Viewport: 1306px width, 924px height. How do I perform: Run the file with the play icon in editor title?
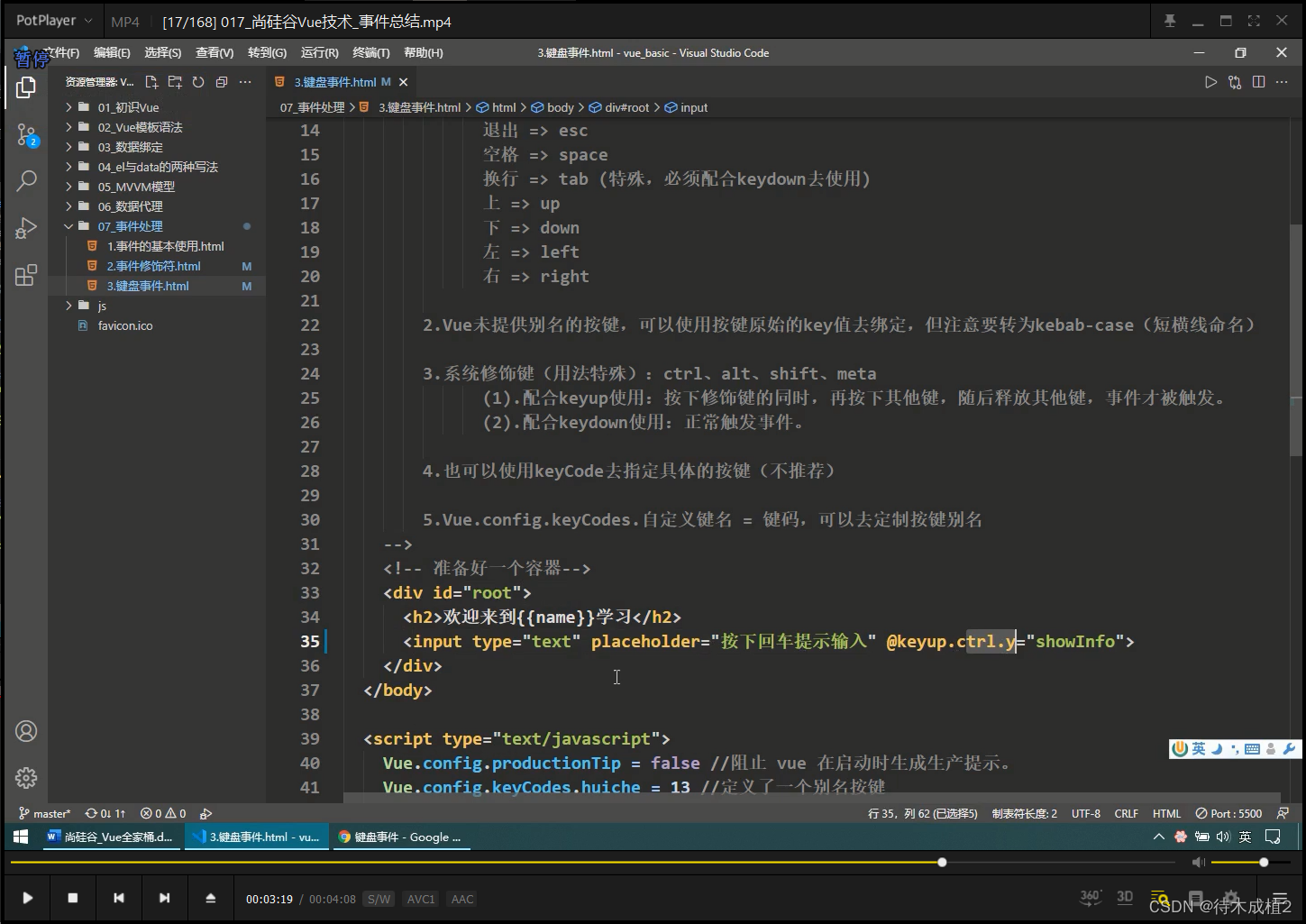coord(1210,82)
